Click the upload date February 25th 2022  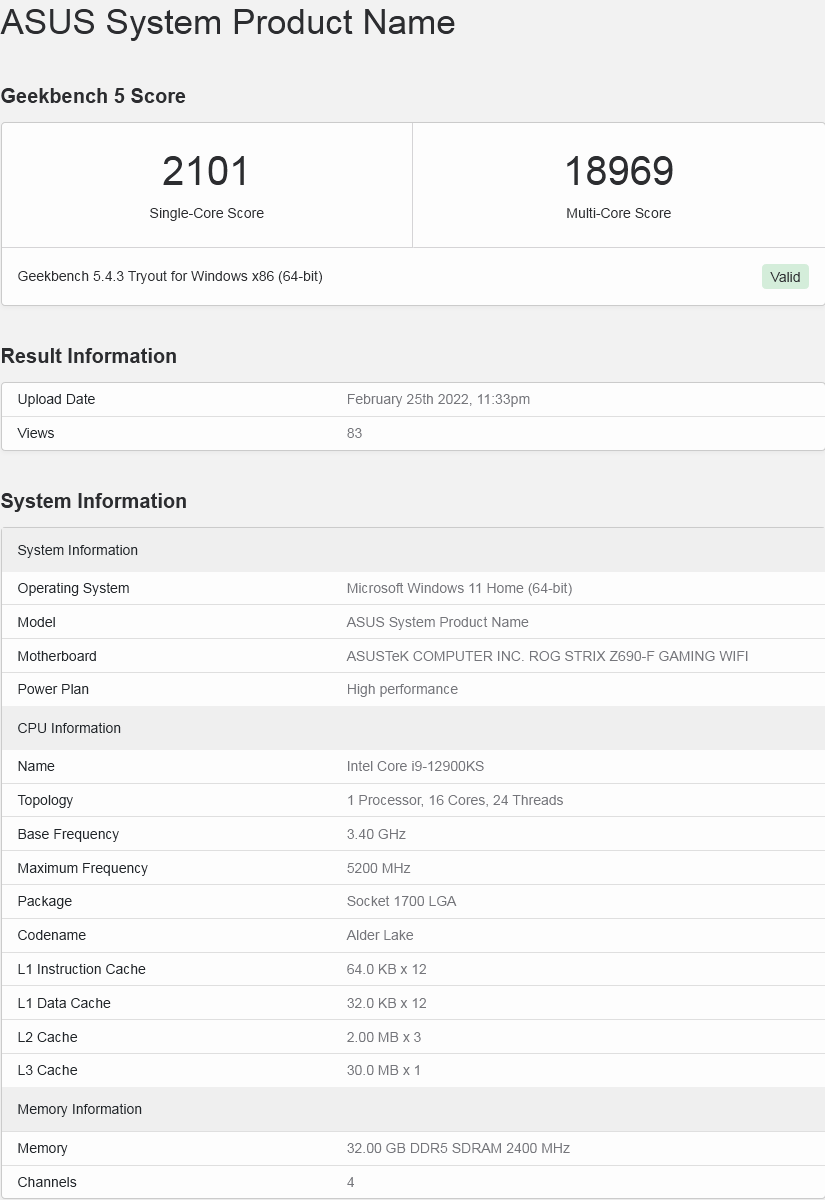[x=438, y=399]
